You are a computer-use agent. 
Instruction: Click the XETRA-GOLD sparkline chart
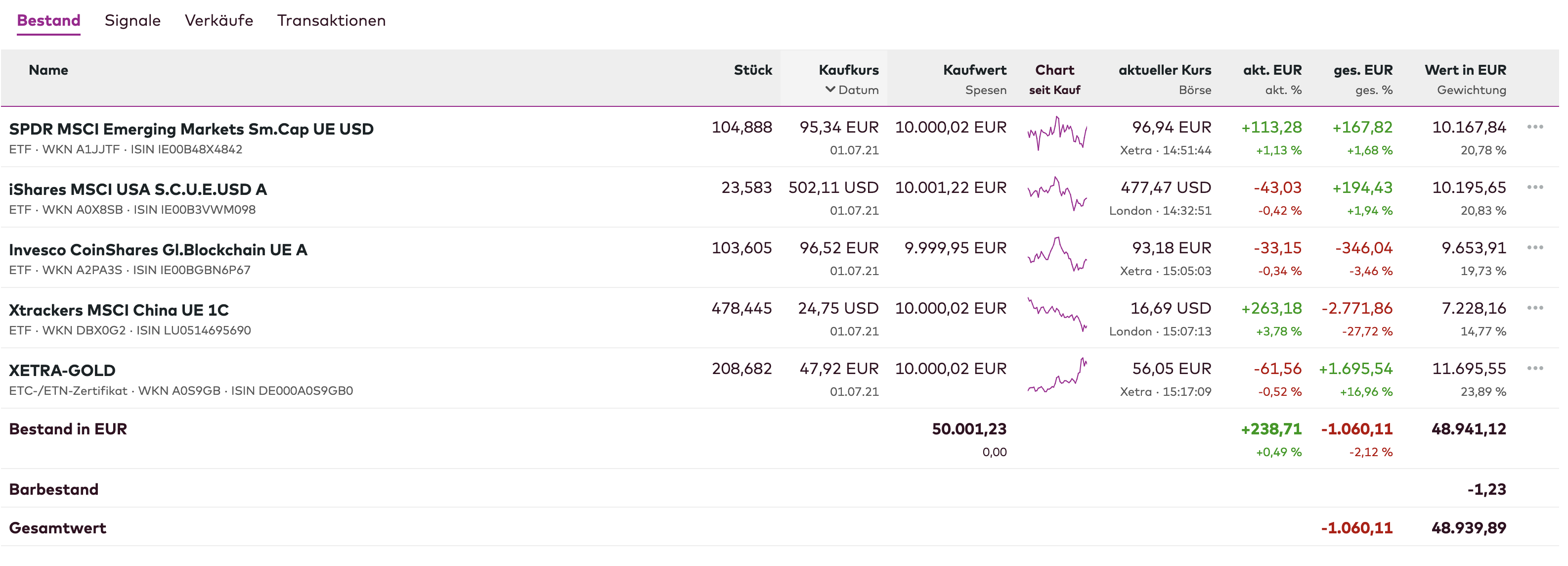pos(1057,376)
